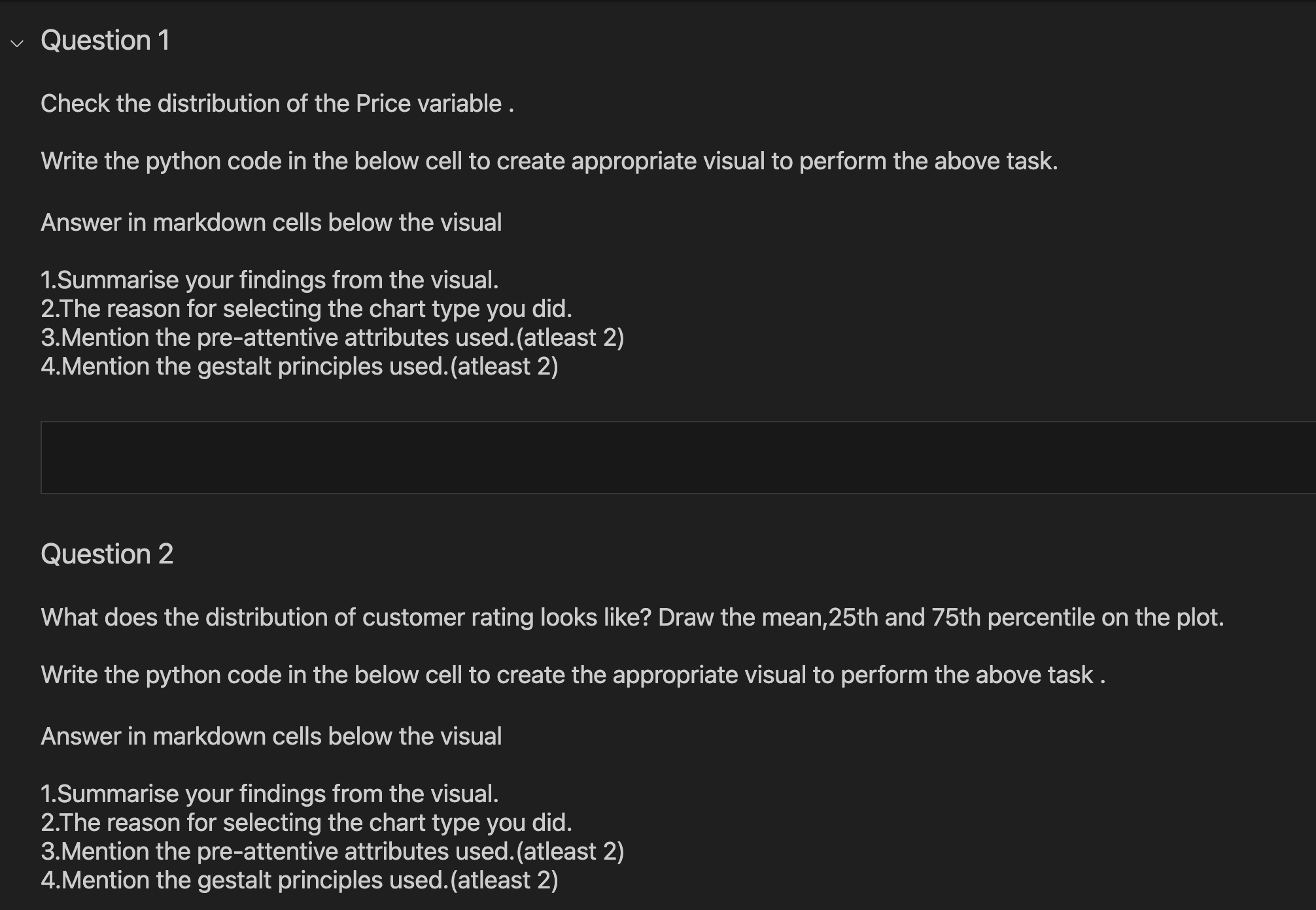Click the 'Answer in markdown cells below the visual' text
This screenshot has width=1316, height=910.
(271, 222)
